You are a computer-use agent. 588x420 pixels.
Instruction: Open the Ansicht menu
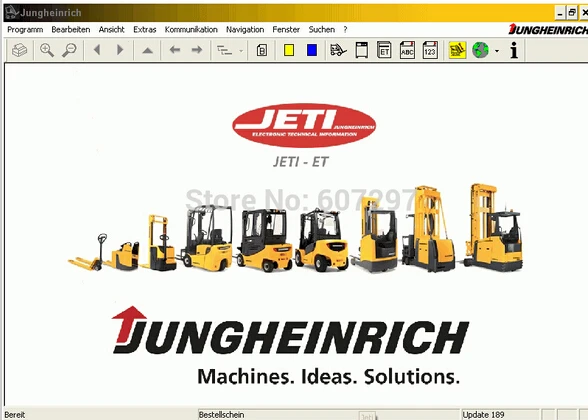(x=111, y=30)
